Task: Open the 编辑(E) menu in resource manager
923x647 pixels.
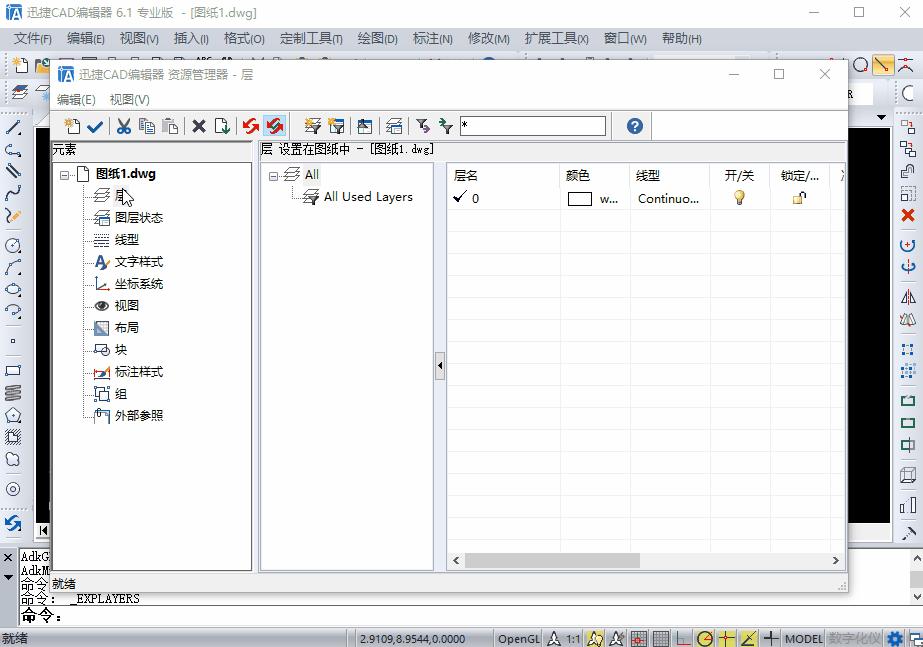Action: [76, 100]
